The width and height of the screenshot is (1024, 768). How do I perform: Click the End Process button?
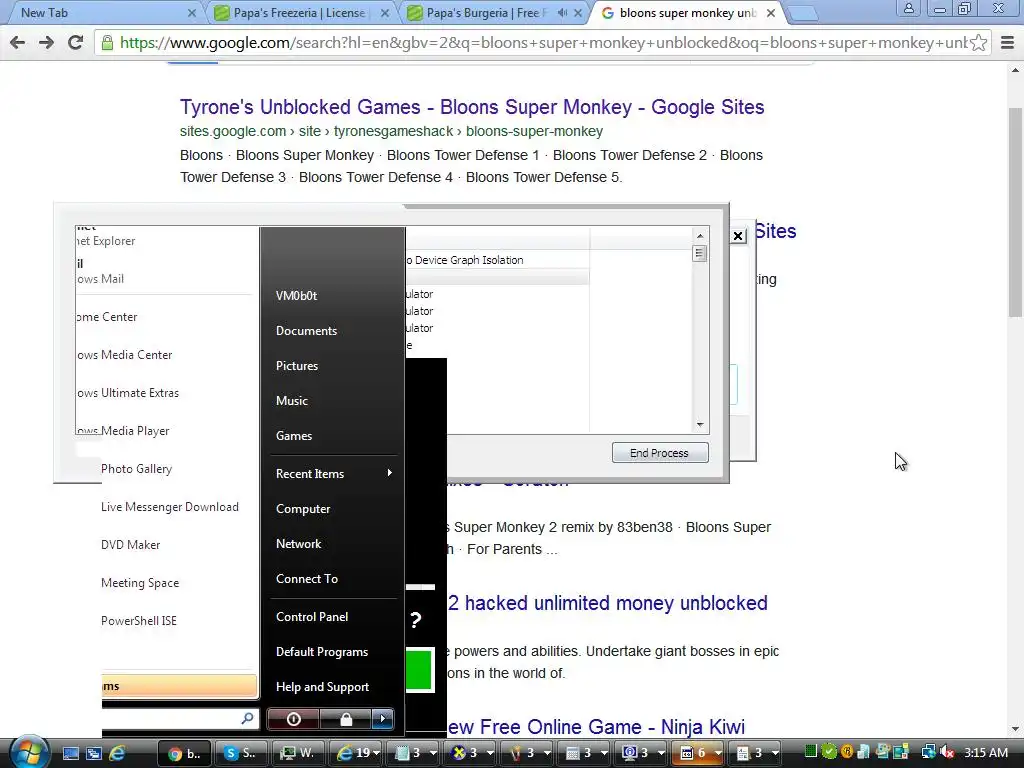pyautogui.click(x=660, y=453)
